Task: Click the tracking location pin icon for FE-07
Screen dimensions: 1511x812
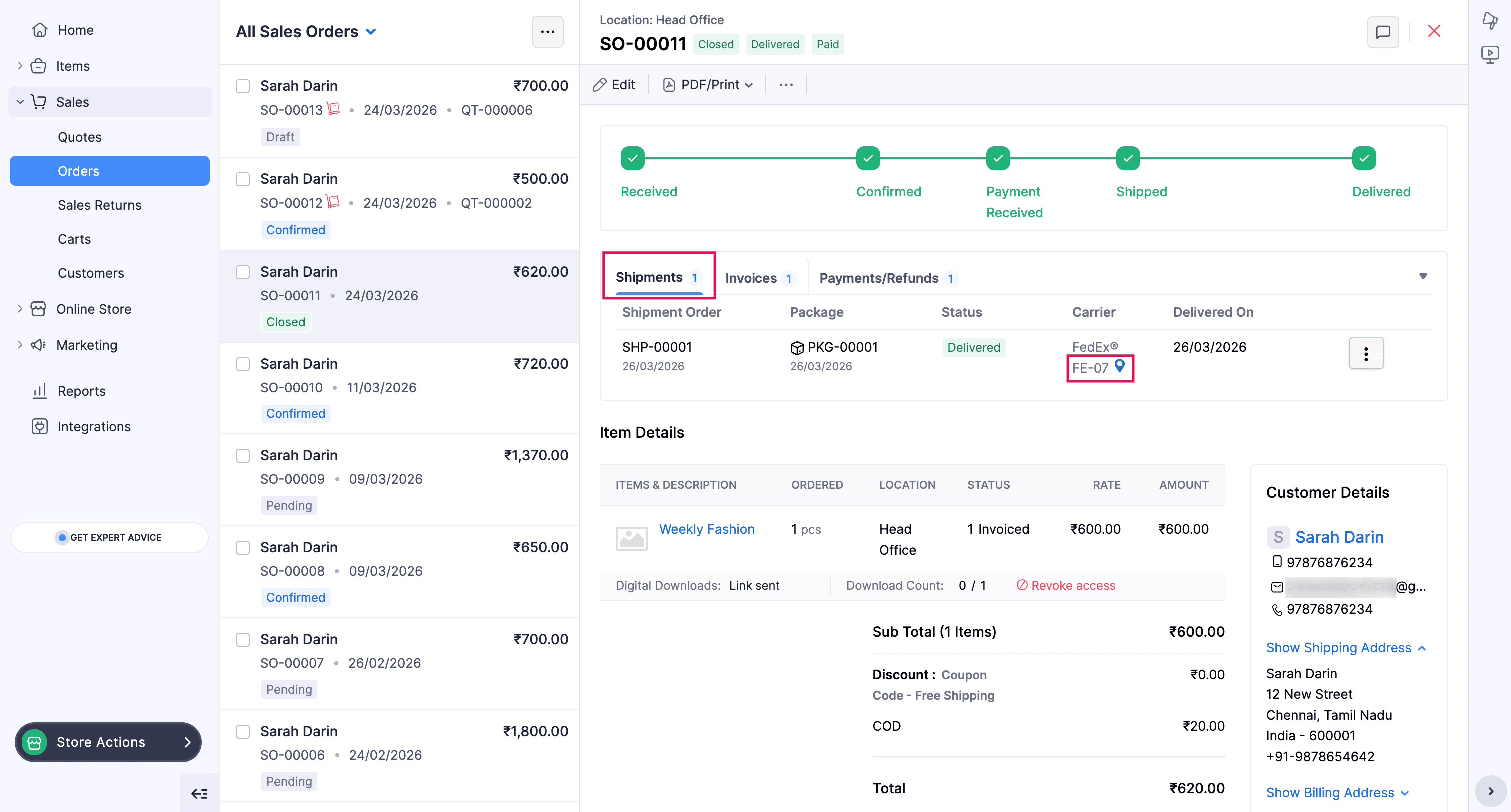Action: pos(1119,366)
